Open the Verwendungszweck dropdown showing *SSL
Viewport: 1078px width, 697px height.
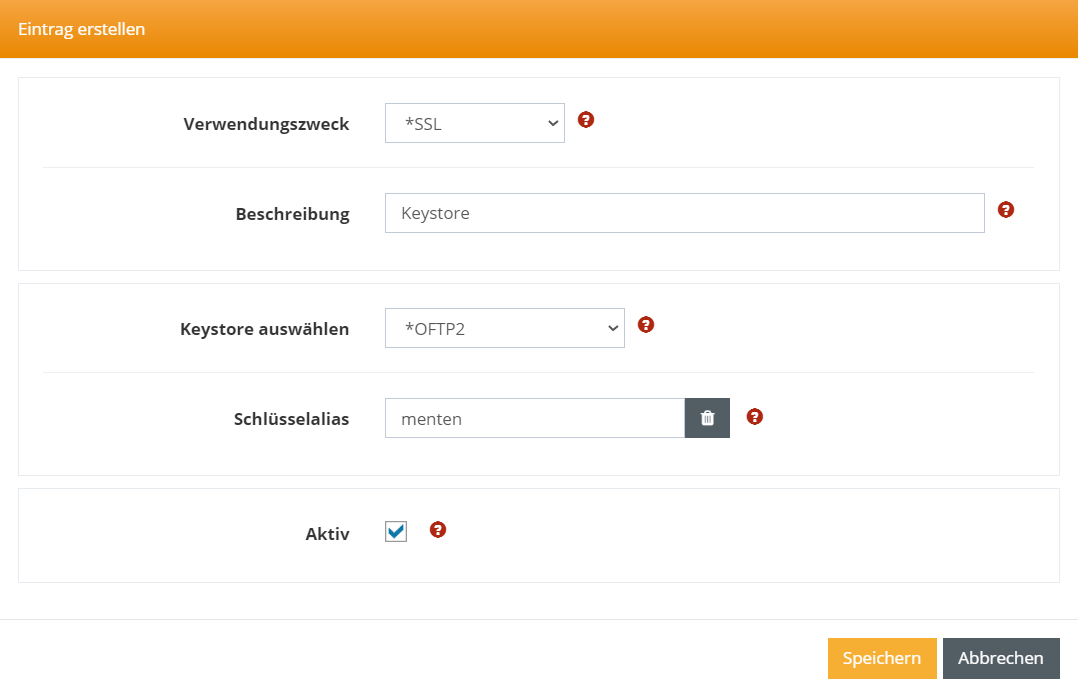click(x=474, y=123)
